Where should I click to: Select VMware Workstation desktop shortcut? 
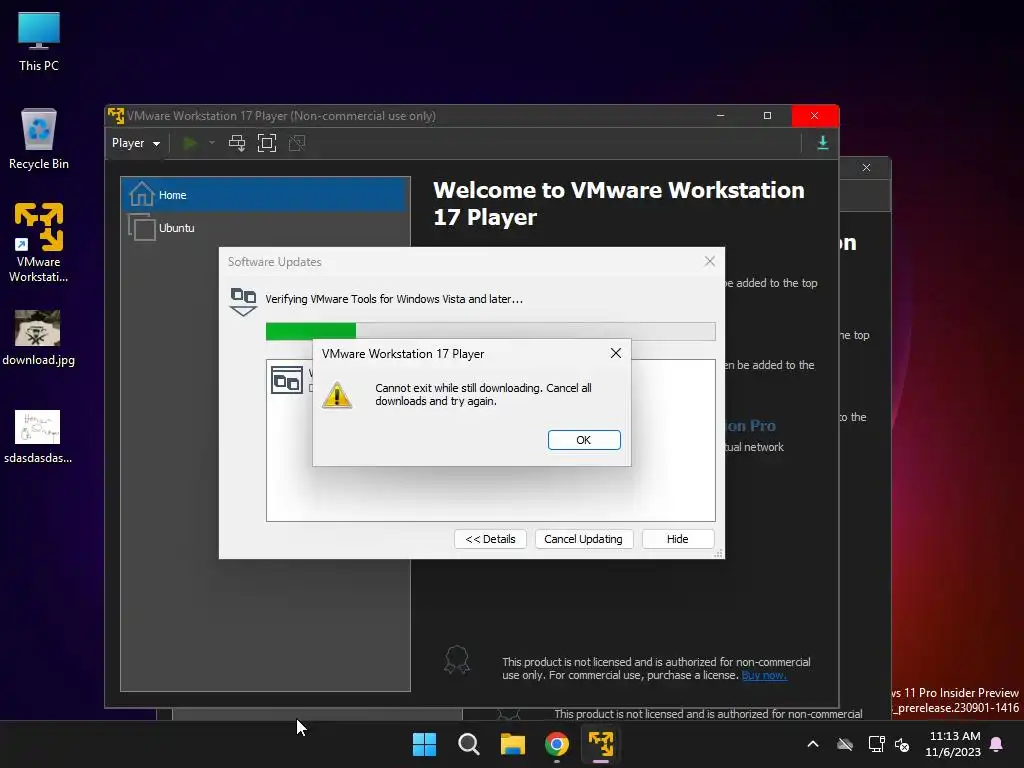[39, 242]
